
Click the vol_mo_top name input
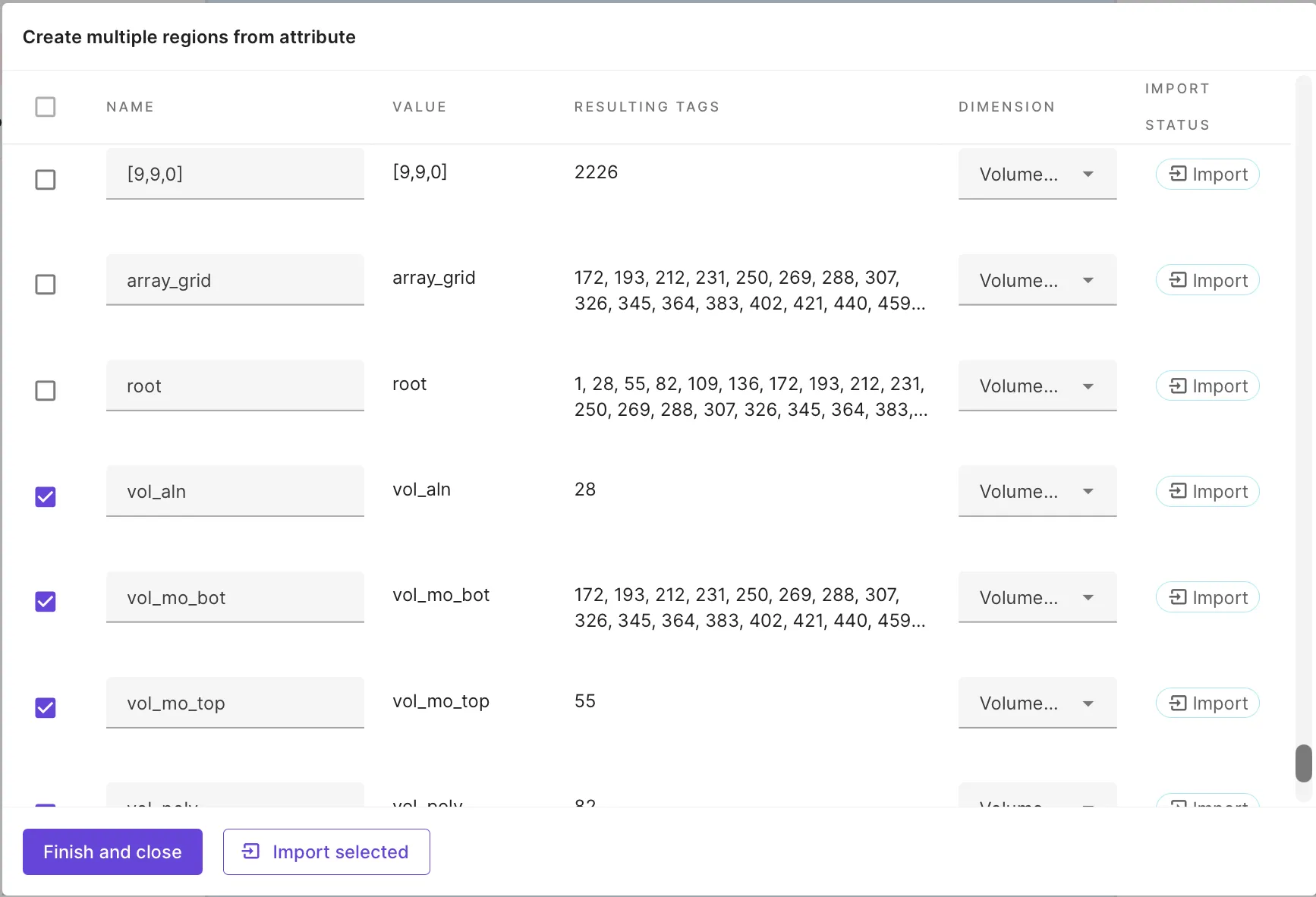tap(235, 703)
